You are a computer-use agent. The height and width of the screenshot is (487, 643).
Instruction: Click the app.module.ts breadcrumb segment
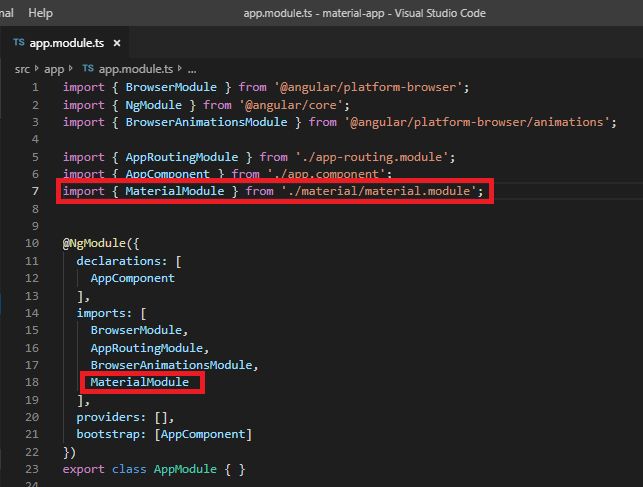136,69
